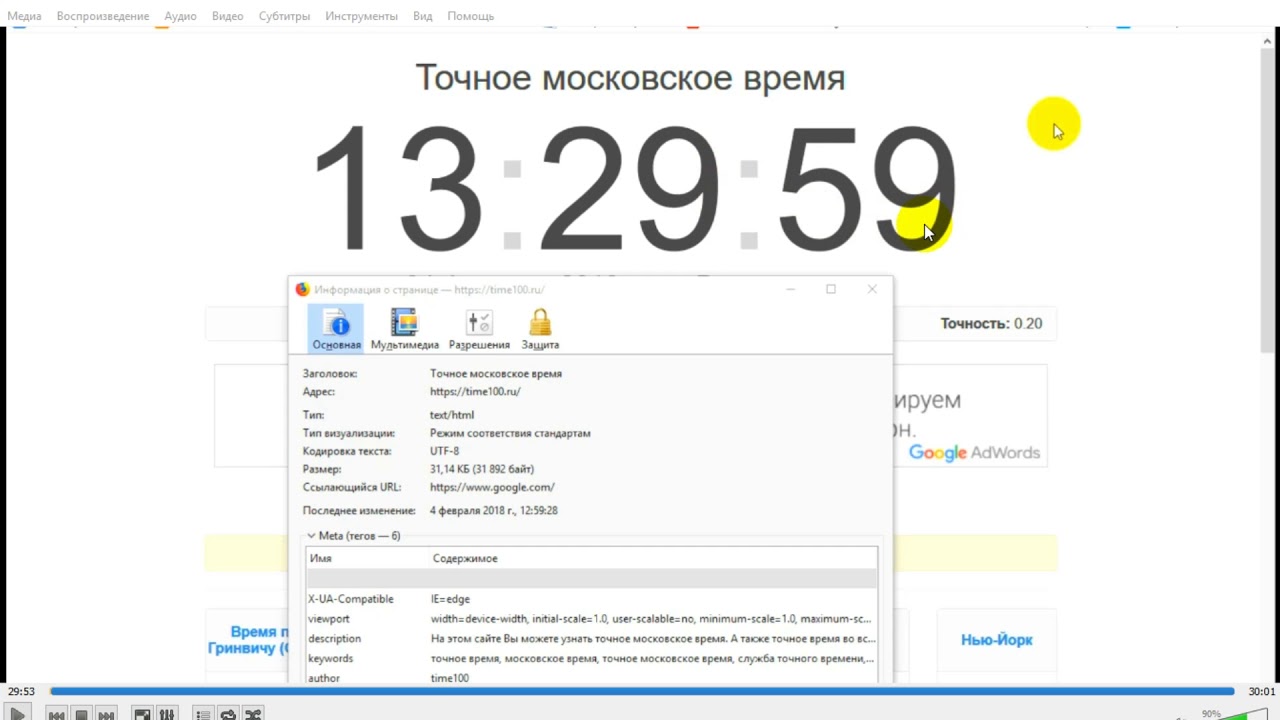Toggle VLC shuffle mode
1280x720 pixels.
point(253,714)
